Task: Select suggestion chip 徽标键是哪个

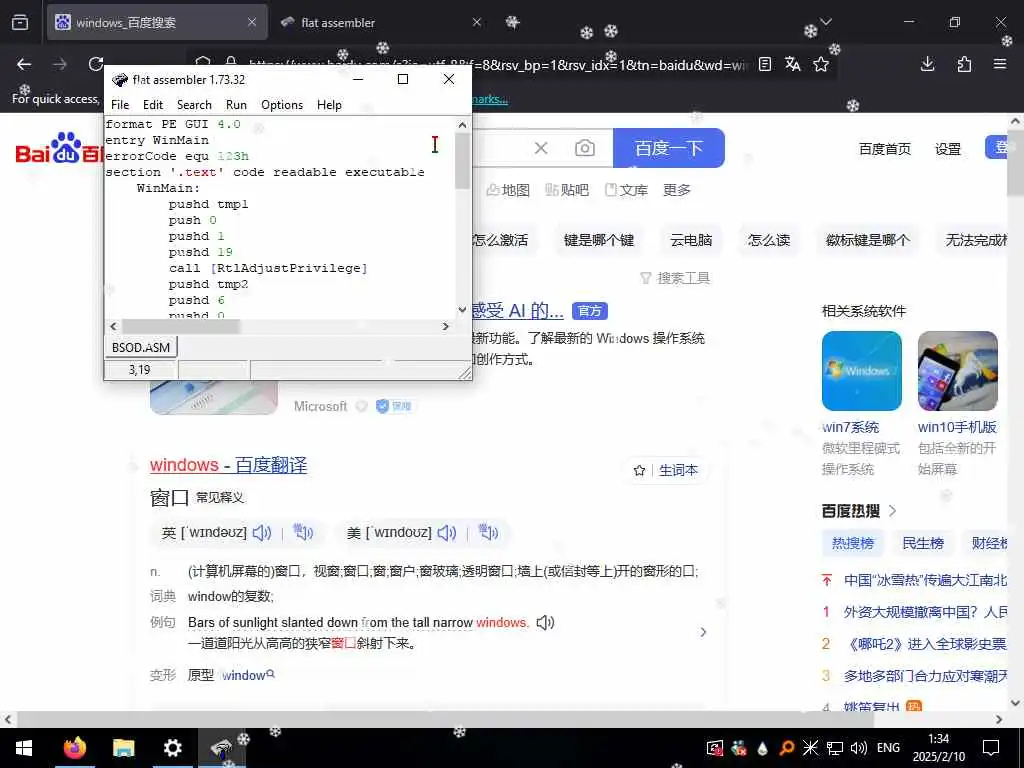Action: click(x=867, y=240)
